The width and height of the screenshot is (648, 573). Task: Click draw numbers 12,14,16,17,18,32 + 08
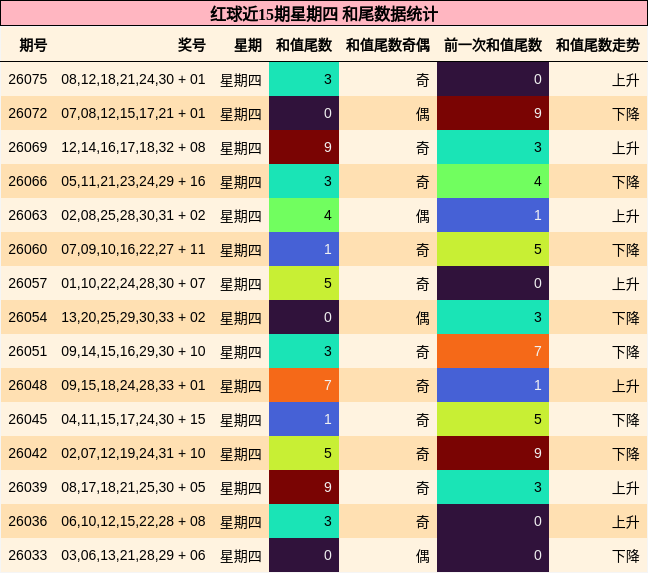coord(133,147)
